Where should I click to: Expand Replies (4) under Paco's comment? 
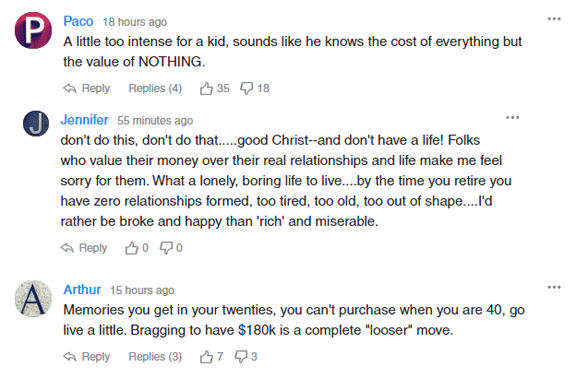(x=155, y=88)
